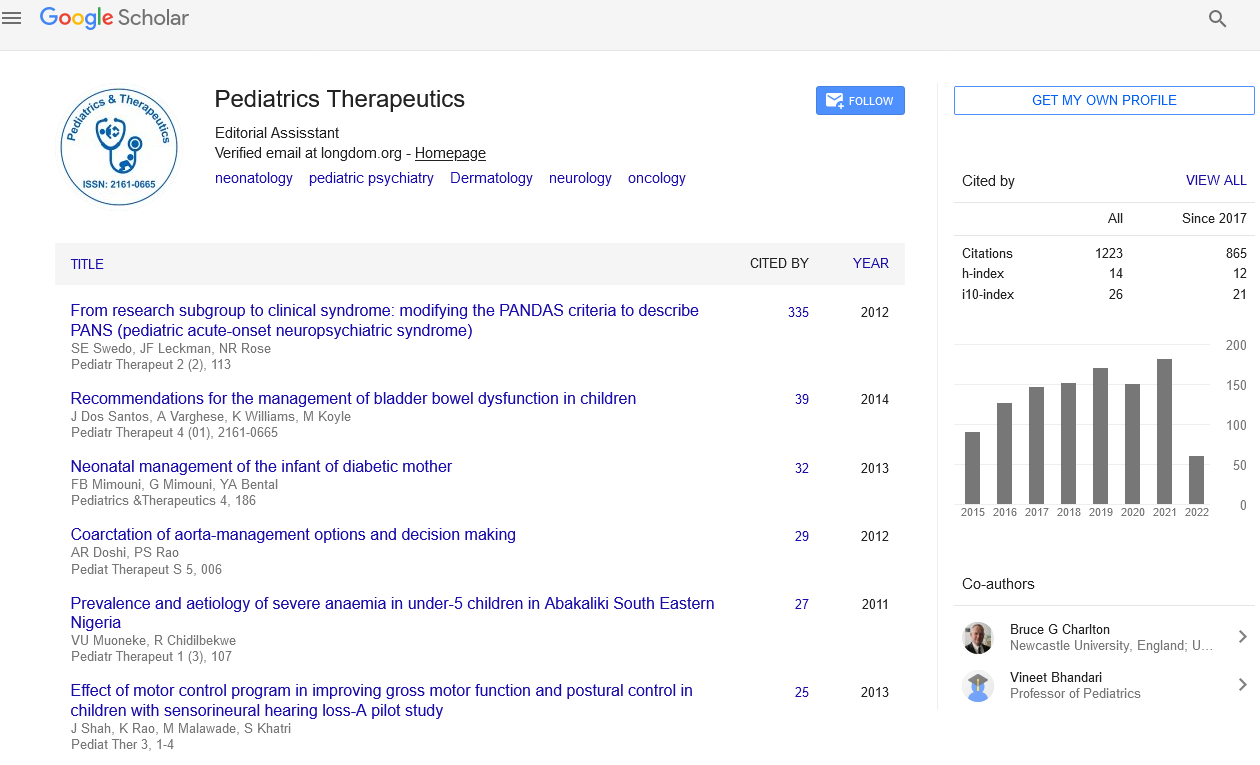Click Bruce G Charlton's profile photo
The width and height of the screenshot is (1260, 765).
(977, 637)
